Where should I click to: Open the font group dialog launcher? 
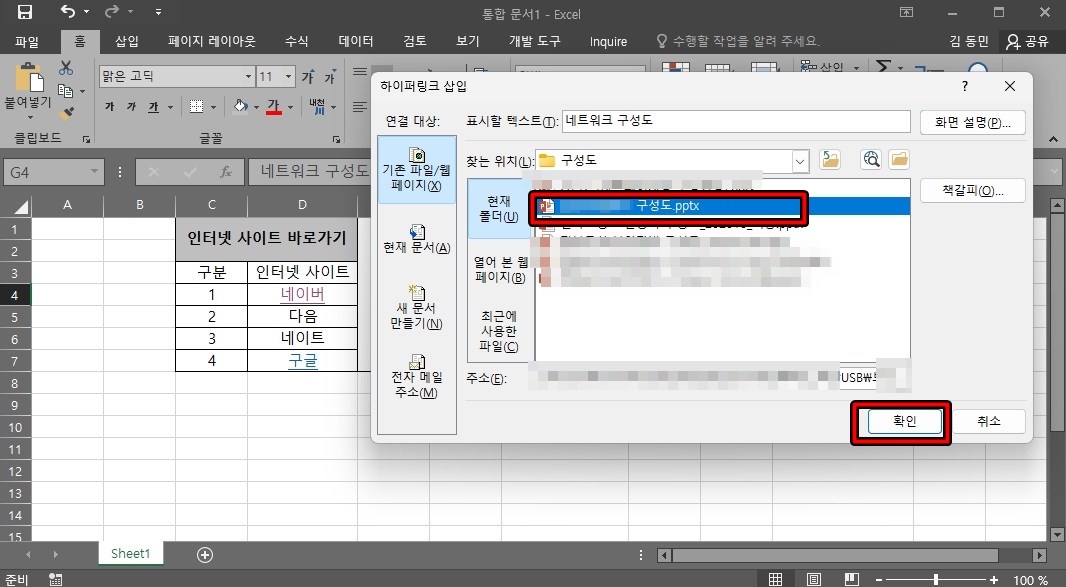(x=336, y=139)
